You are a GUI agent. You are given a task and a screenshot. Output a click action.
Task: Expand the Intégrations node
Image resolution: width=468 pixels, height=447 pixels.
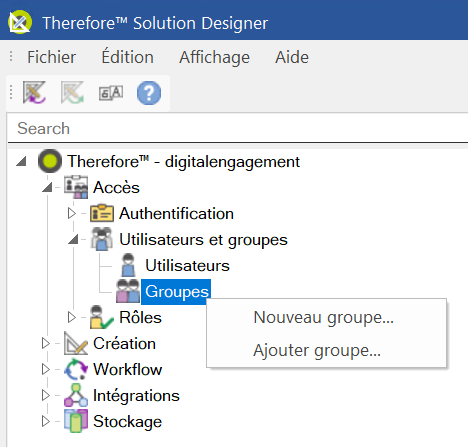tap(46, 395)
